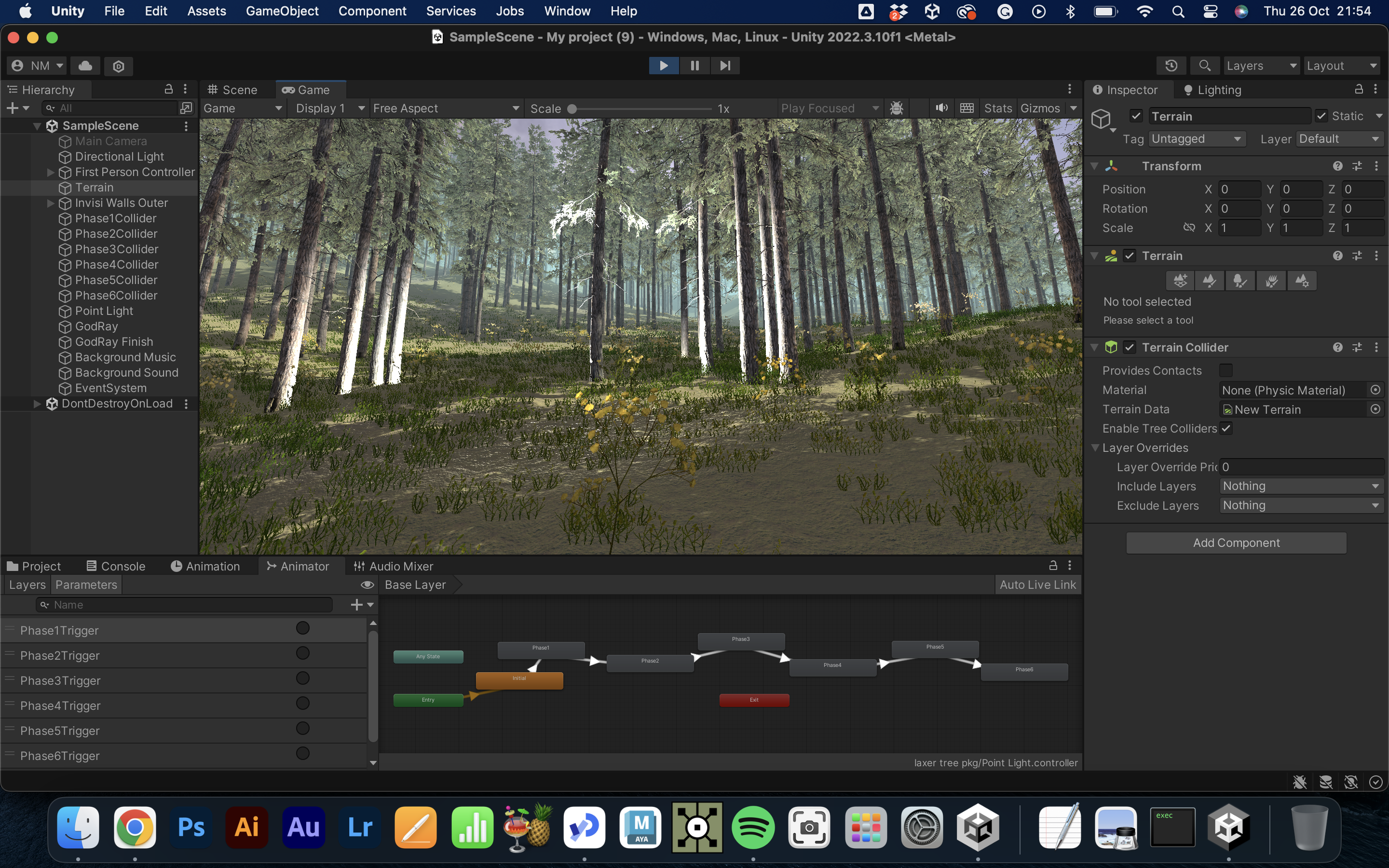
Task: Enable the Provides Contacts checkbox
Action: (x=1226, y=370)
